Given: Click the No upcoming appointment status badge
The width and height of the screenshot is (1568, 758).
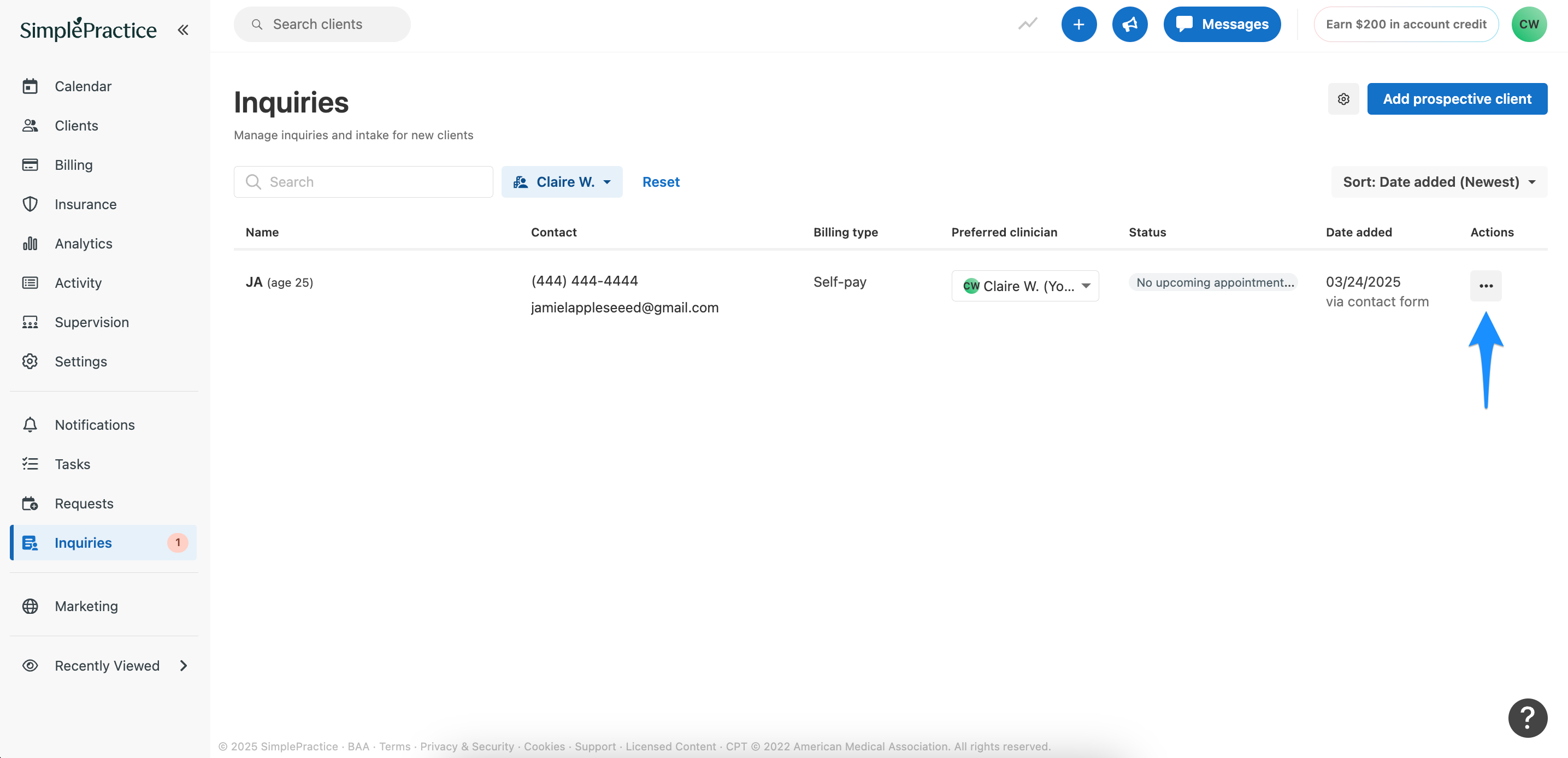Looking at the screenshot, I should 1213,282.
